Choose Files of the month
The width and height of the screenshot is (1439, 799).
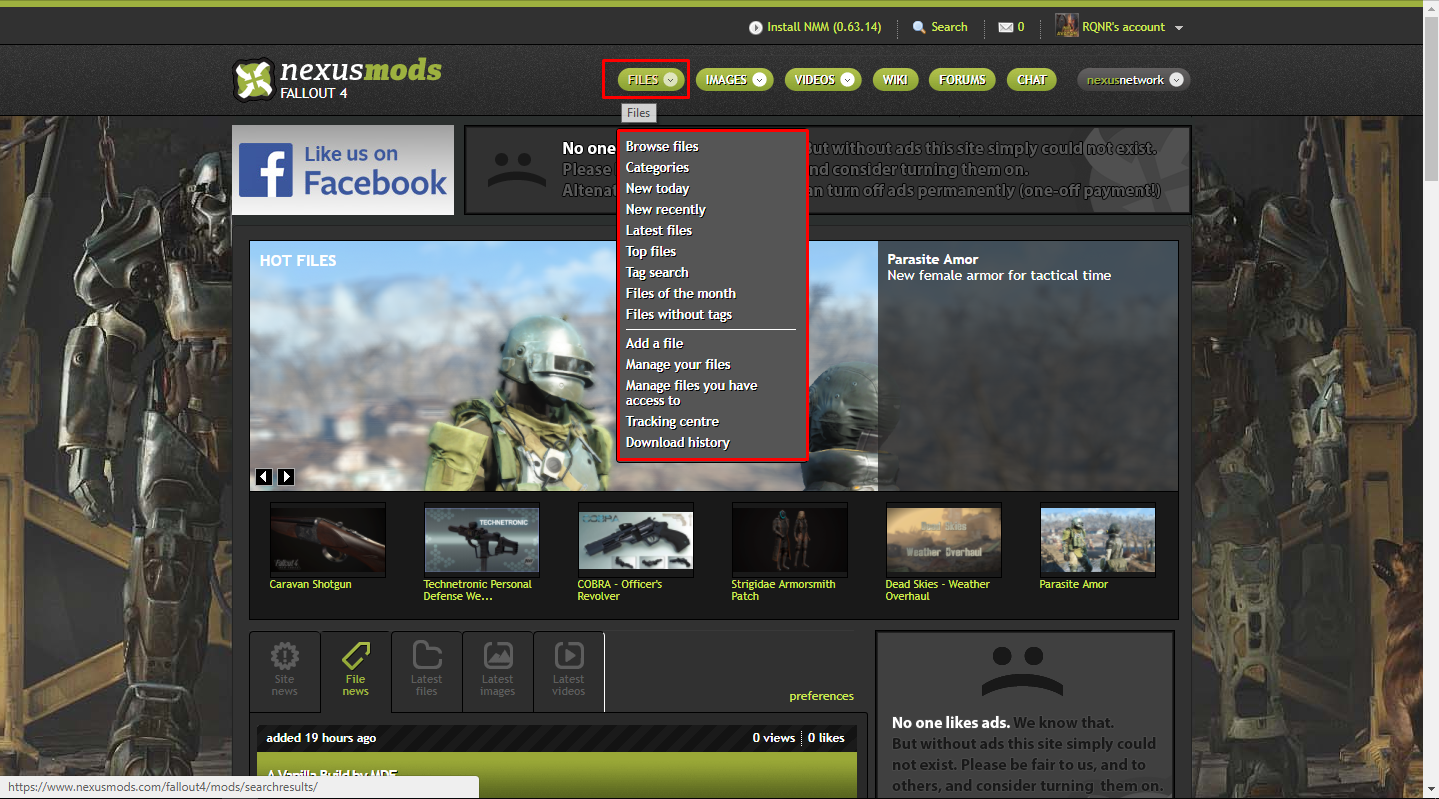680,293
